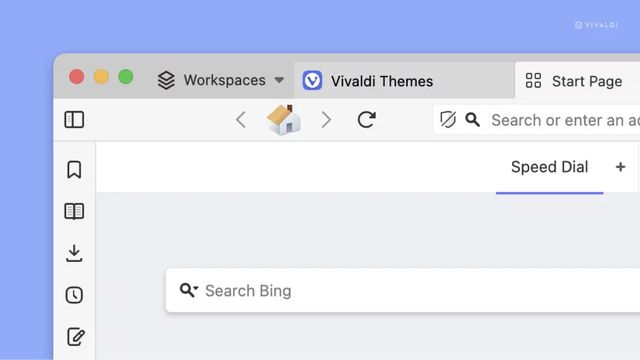Open the Notes panel
The width and height of the screenshot is (640, 360).
click(x=76, y=337)
